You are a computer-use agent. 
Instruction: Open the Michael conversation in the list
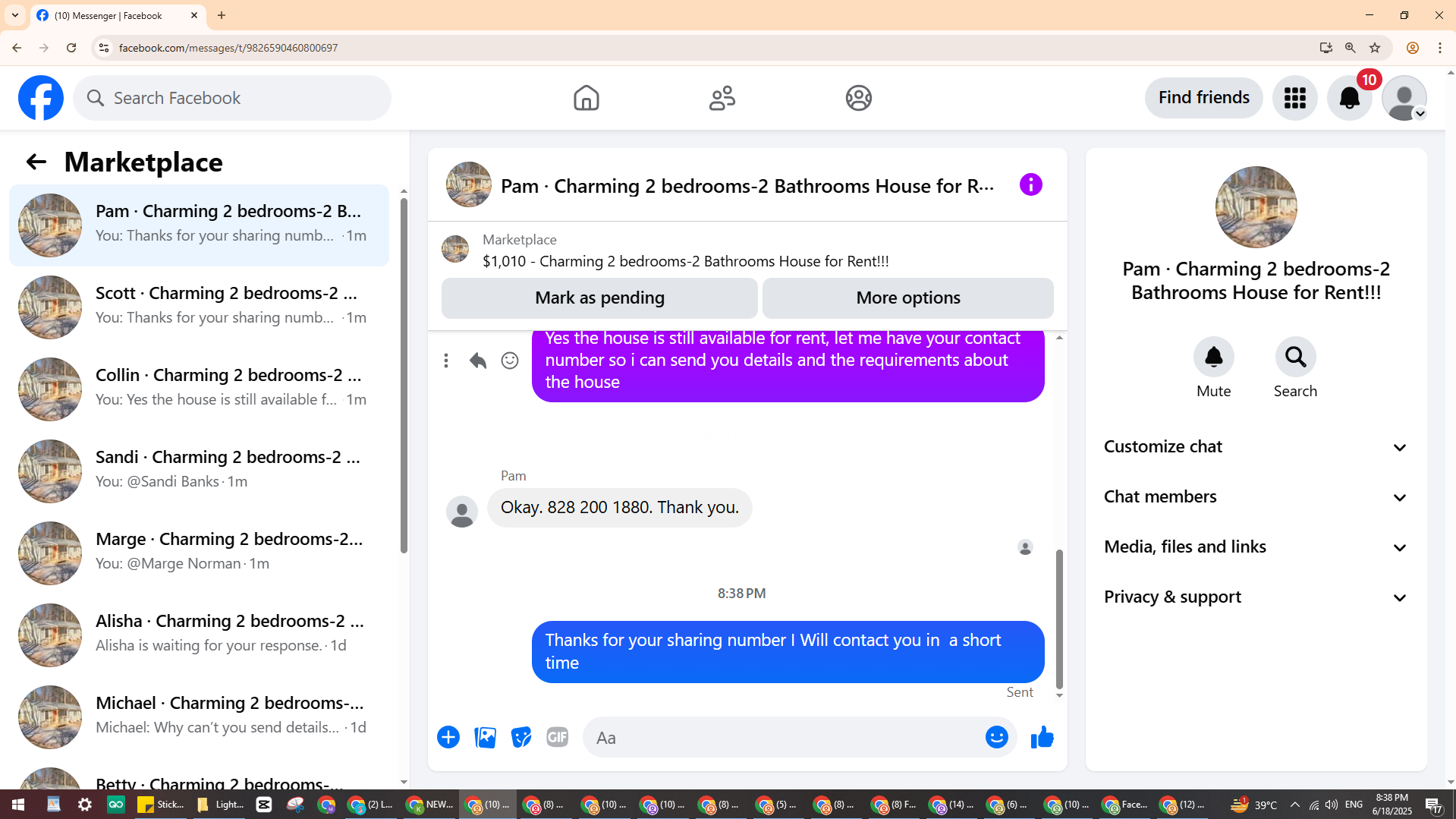point(199,717)
